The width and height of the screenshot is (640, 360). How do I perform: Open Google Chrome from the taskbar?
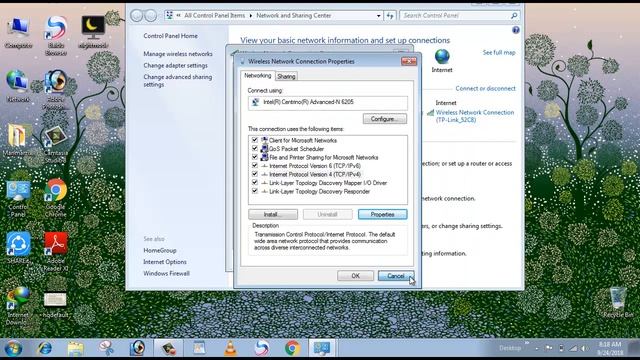[x=293, y=348]
